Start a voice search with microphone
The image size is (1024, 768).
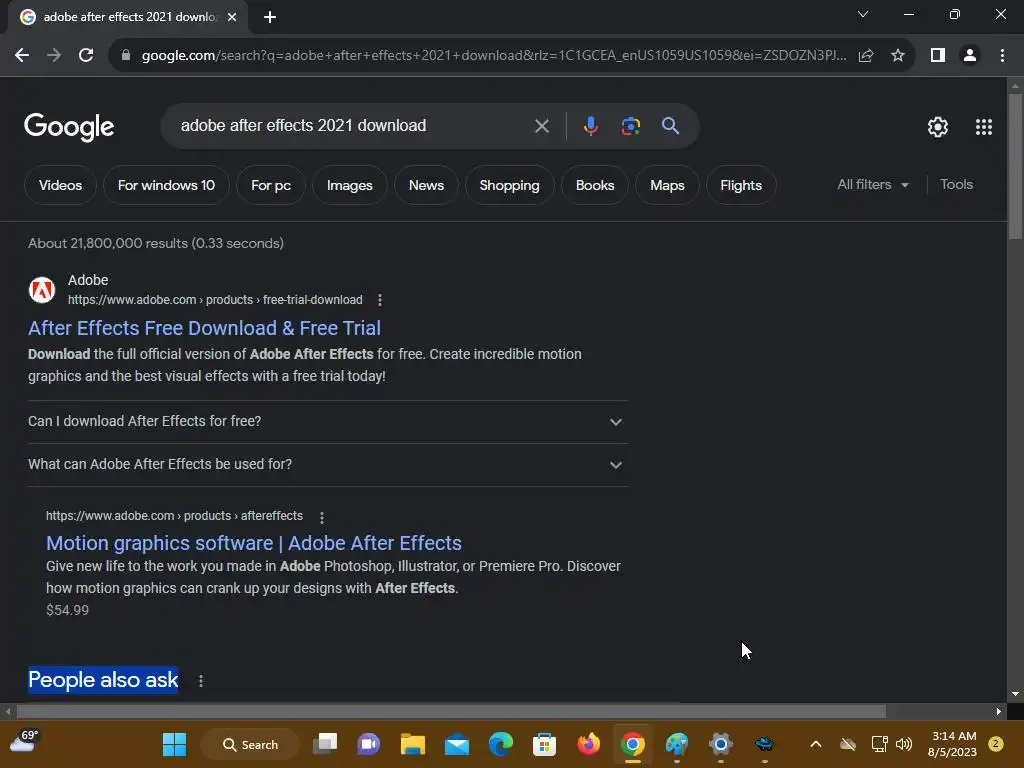[590, 126]
